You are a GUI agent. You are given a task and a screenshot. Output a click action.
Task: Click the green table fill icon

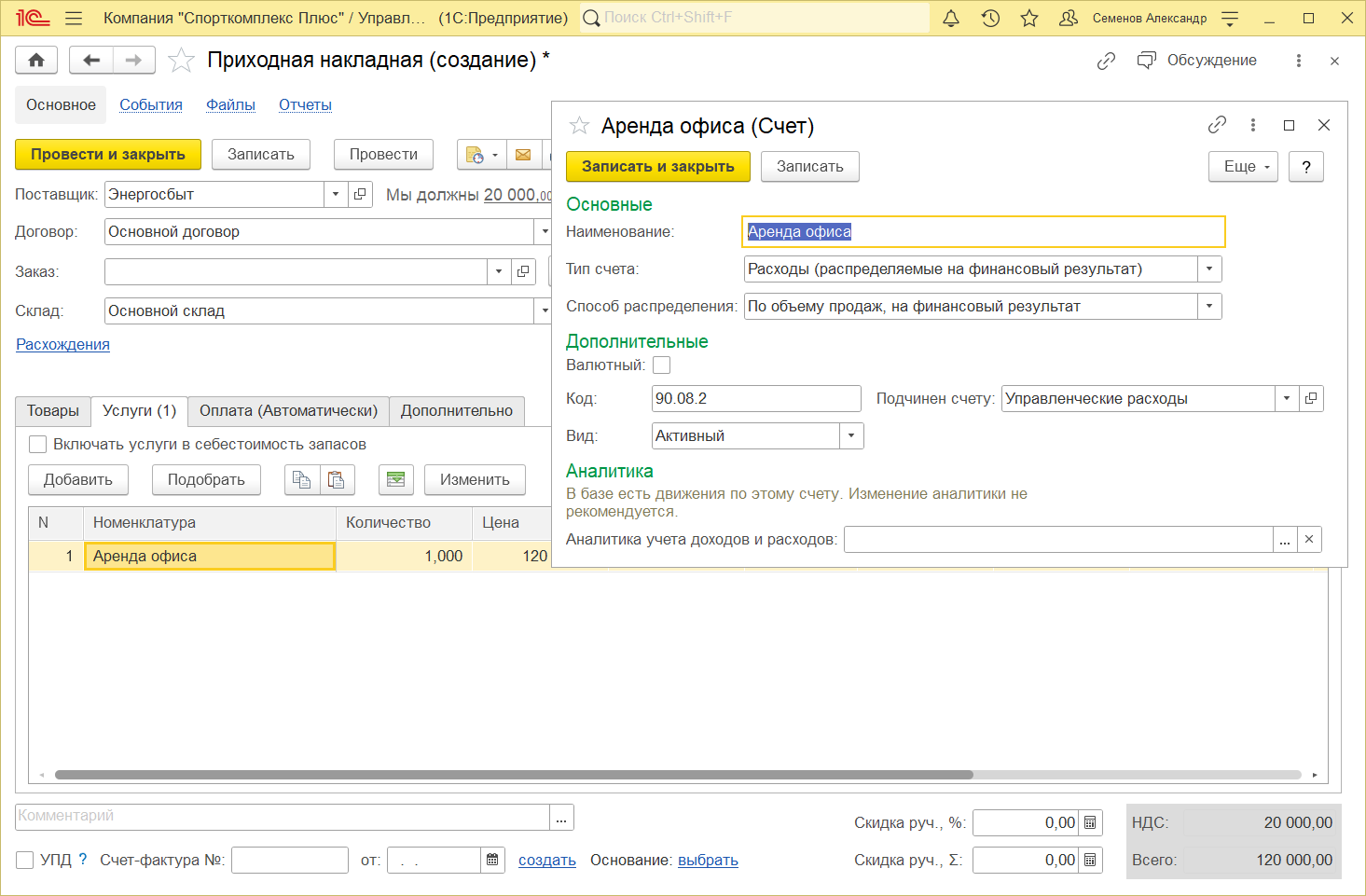click(395, 479)
